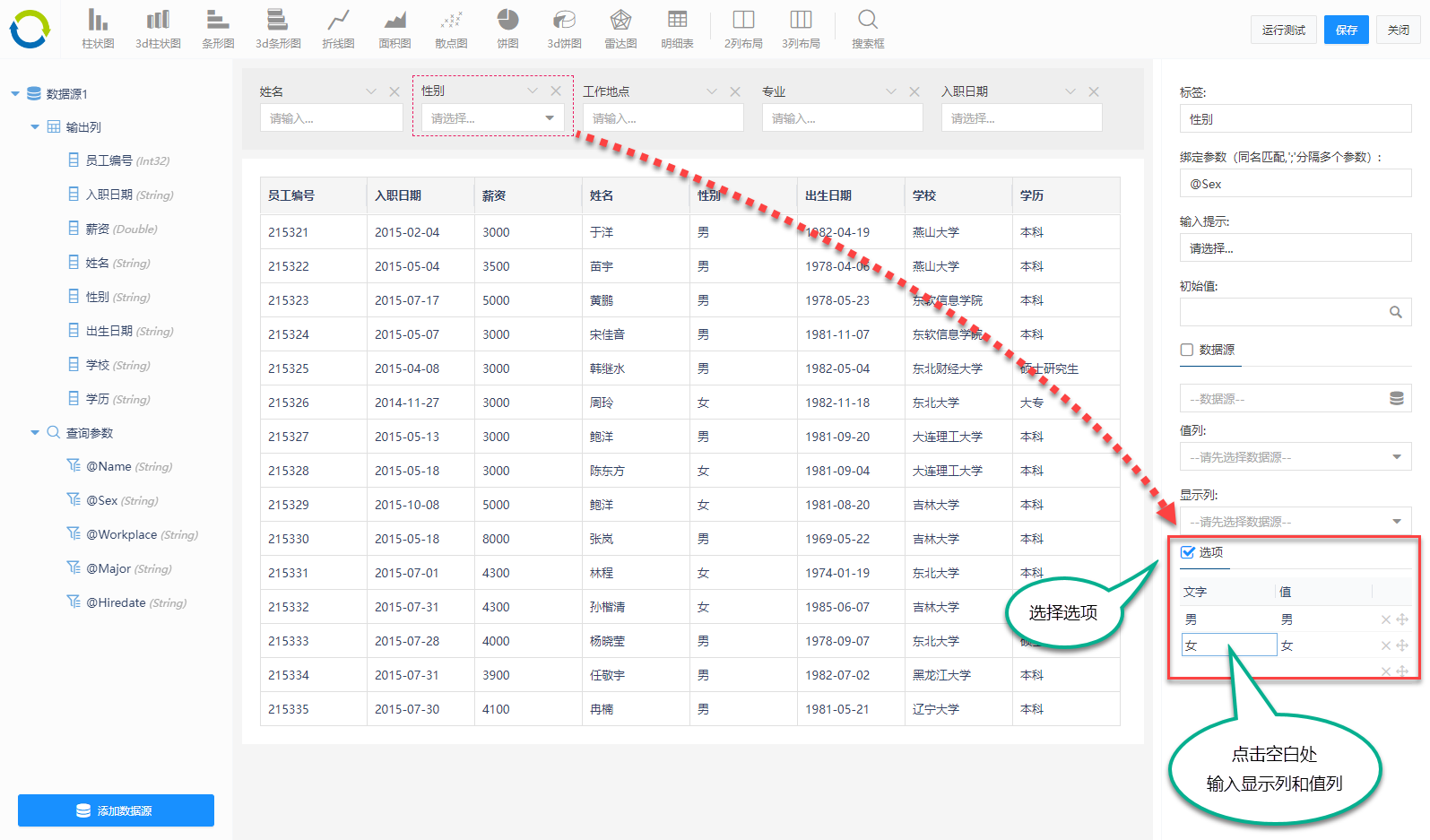Uncheck the 选项 checkbox
This screenshot has height=840, width=1430.
1188,552
